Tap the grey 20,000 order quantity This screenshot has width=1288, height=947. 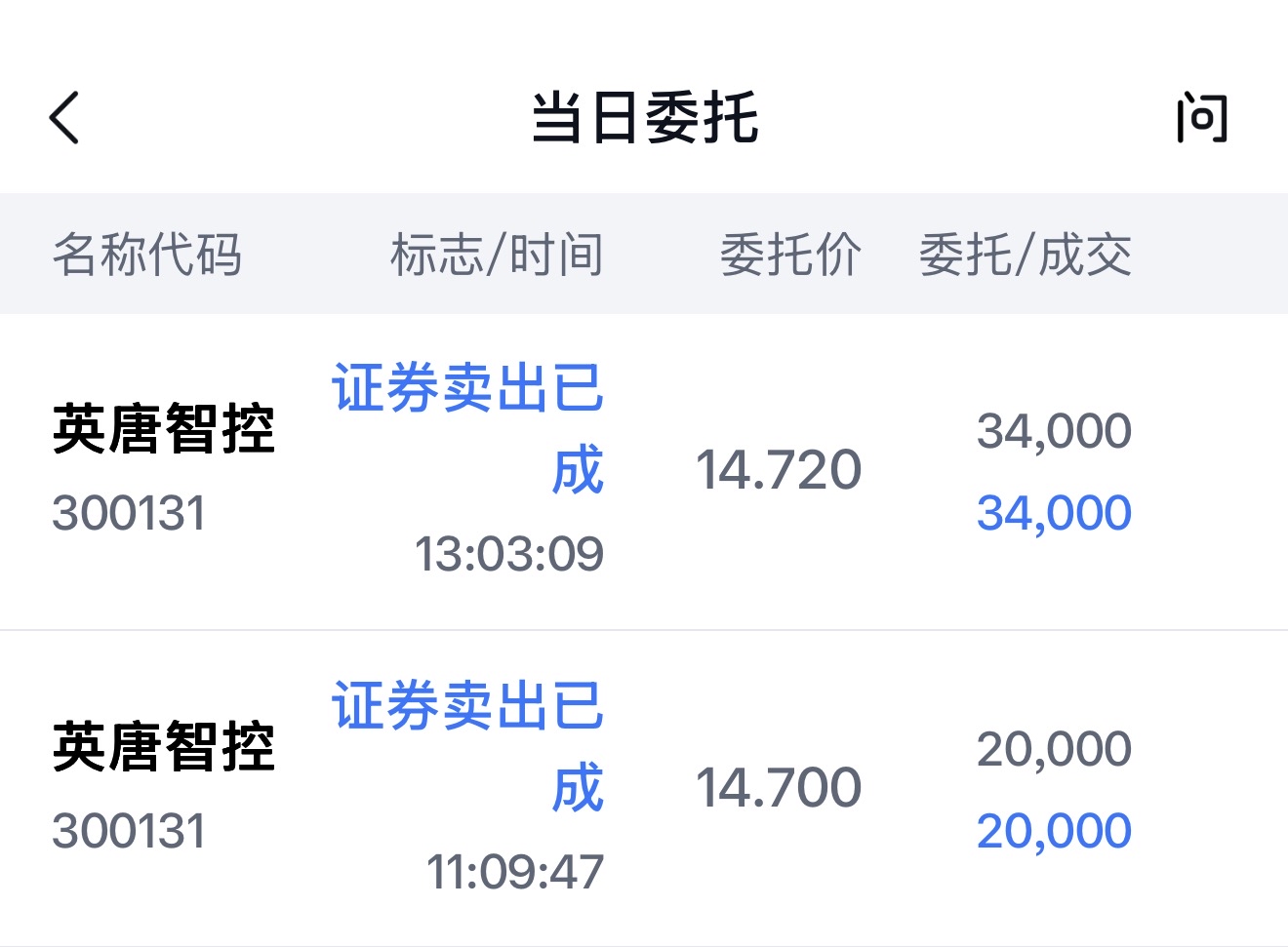click(1055, 749)
